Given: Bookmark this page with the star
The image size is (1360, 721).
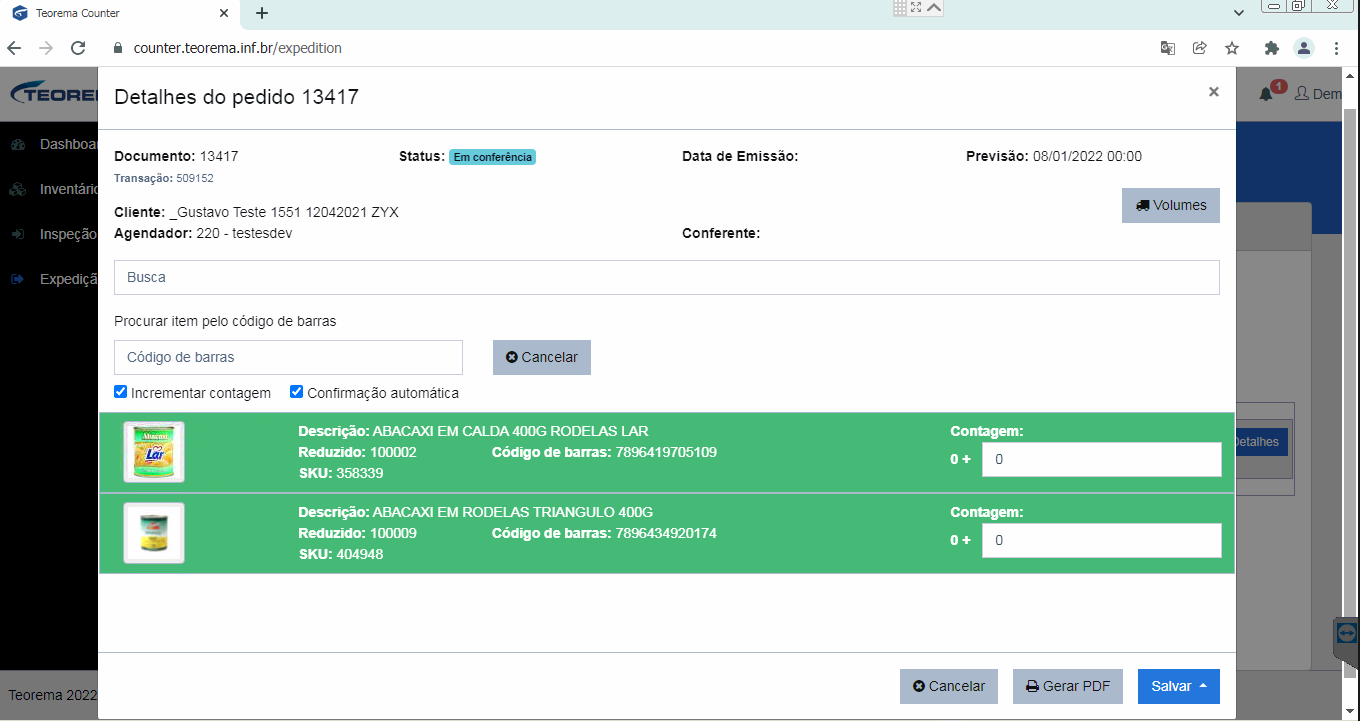Looking at the screenshot, I should 1232,48.
